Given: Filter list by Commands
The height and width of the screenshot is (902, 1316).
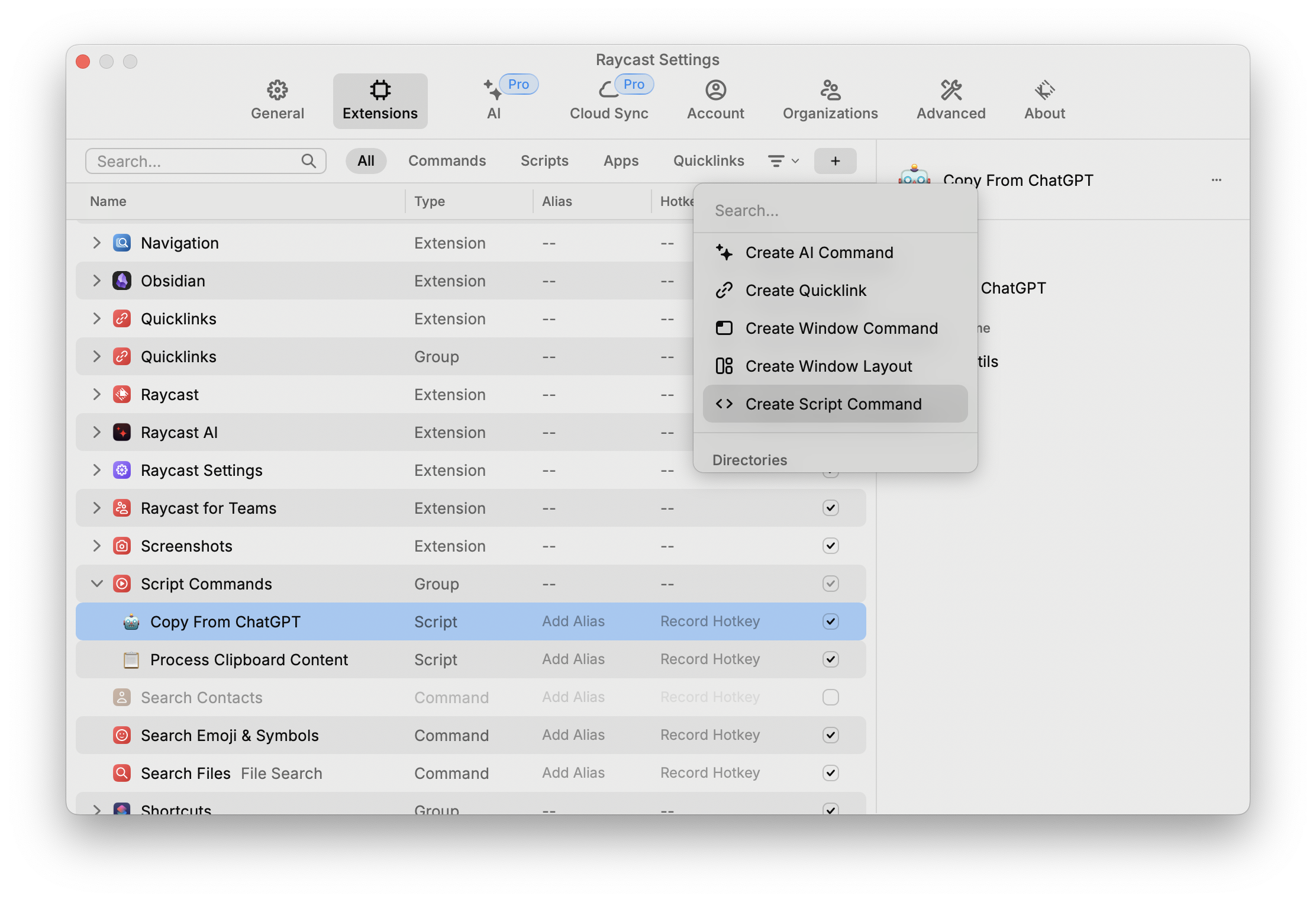Looking at the screenshot, I should coord(447,161).
